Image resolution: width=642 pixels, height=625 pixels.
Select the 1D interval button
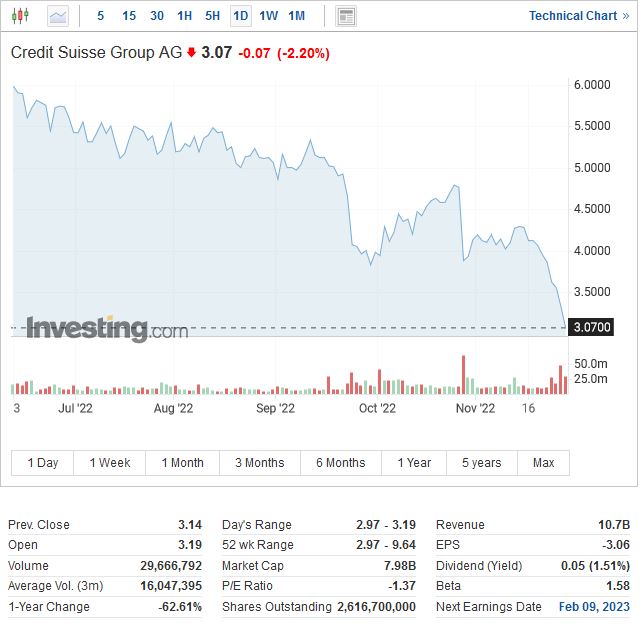coord(241,16)
